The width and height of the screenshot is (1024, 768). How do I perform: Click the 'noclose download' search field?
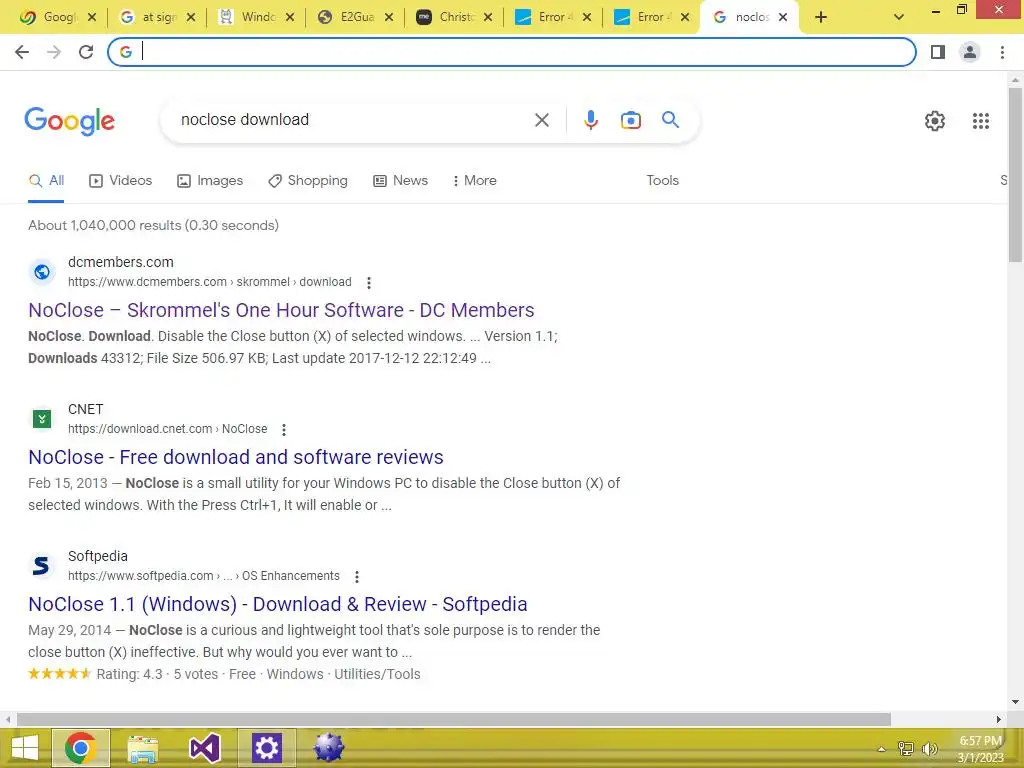[353, 120]
